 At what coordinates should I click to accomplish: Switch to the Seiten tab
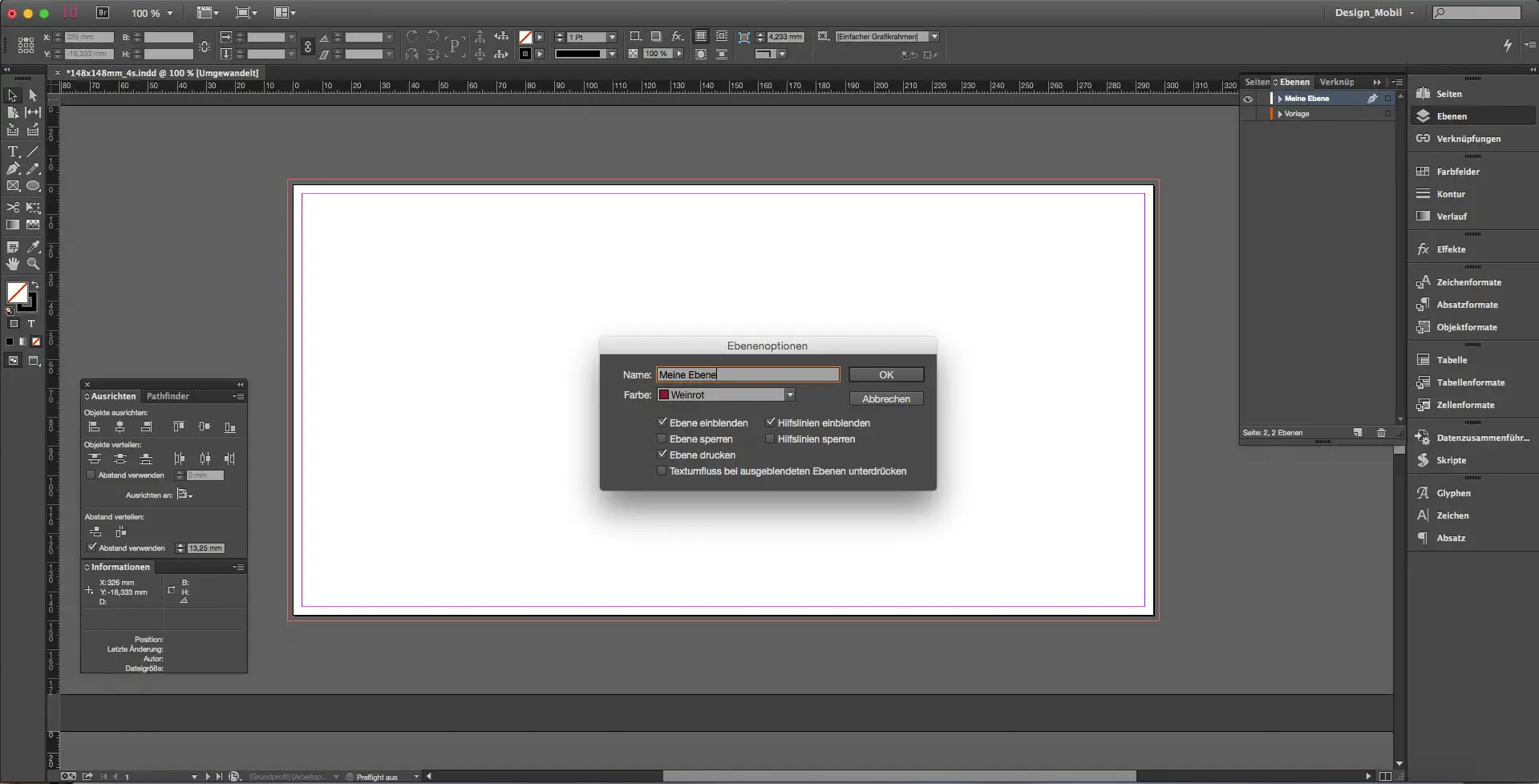(x=1256, y=82)
